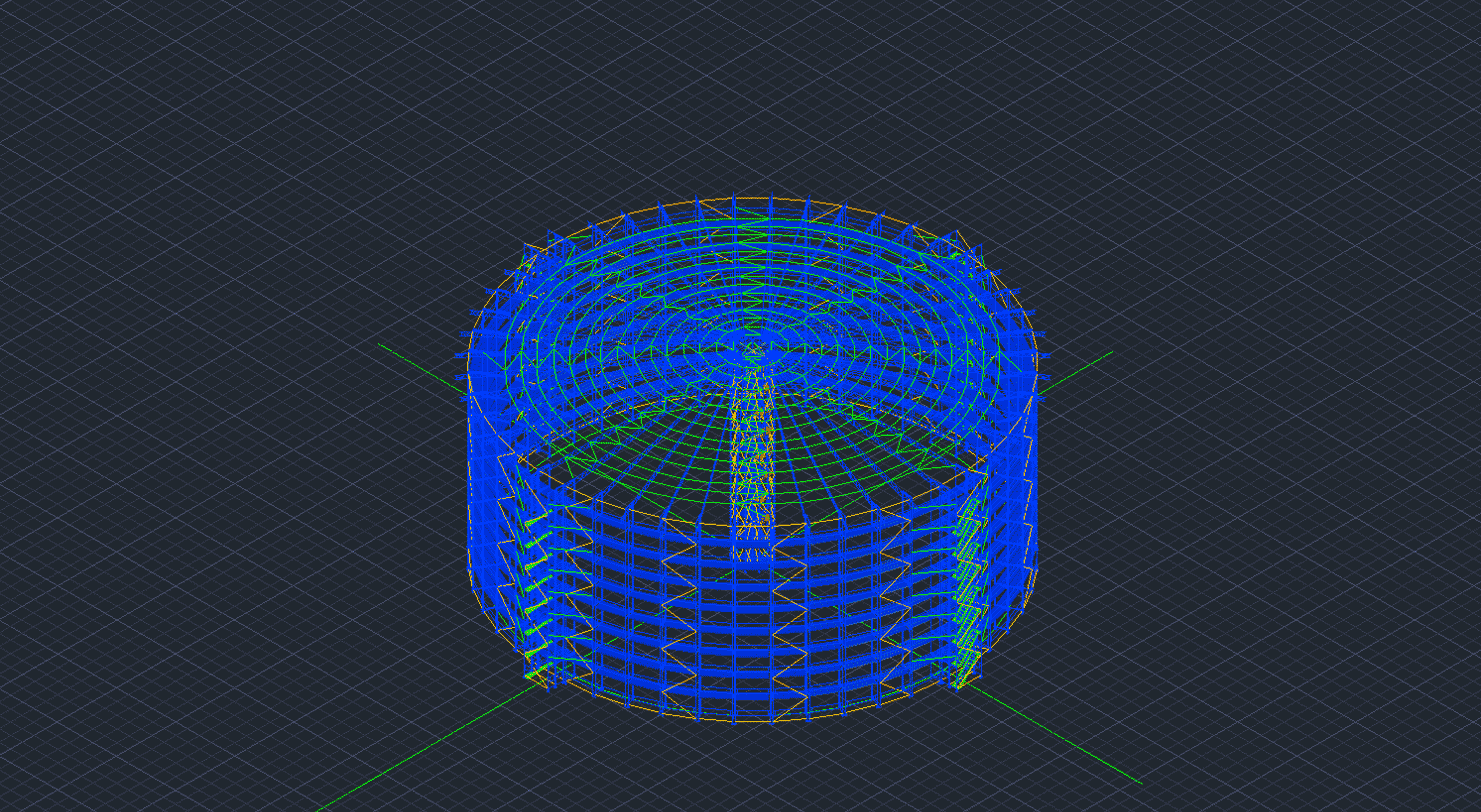Screen dimensions: 1481x812
Task: Select the orange top rim at the back
Action: 752,199
